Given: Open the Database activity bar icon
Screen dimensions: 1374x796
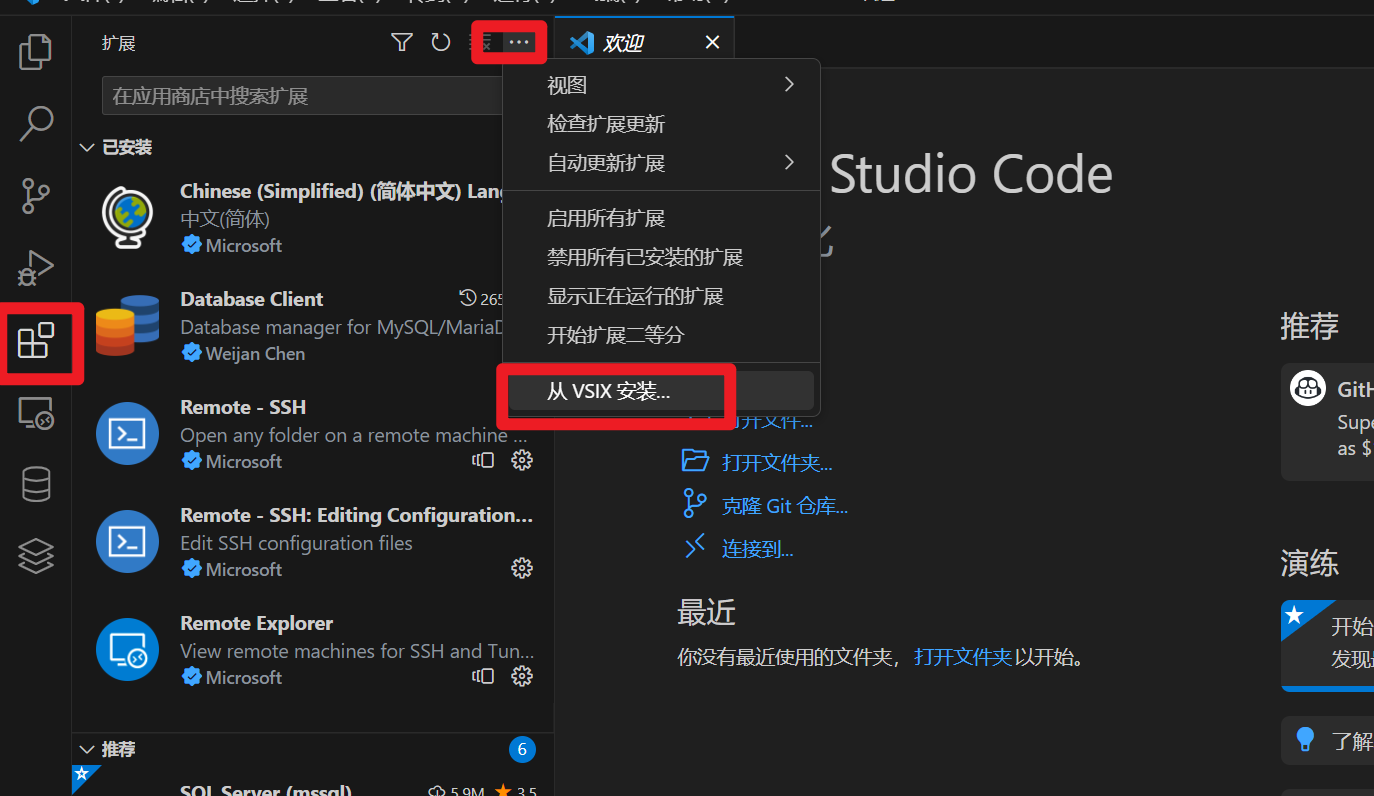Looking at the screenshot, I should click(x=36, y=485).
